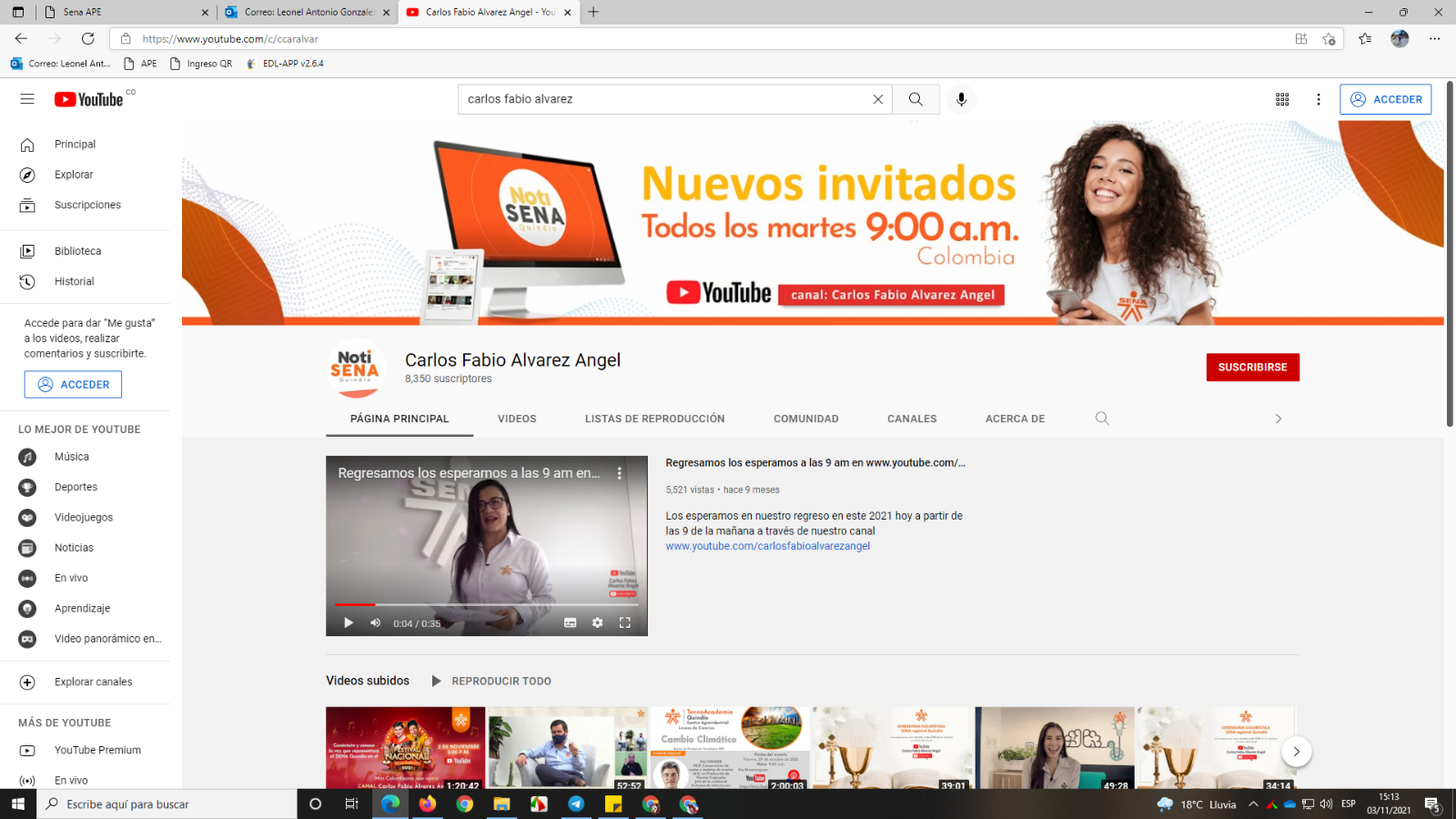
Task: Mute the featured video volume
Action: pyautogui.click(x=375, y=623)
